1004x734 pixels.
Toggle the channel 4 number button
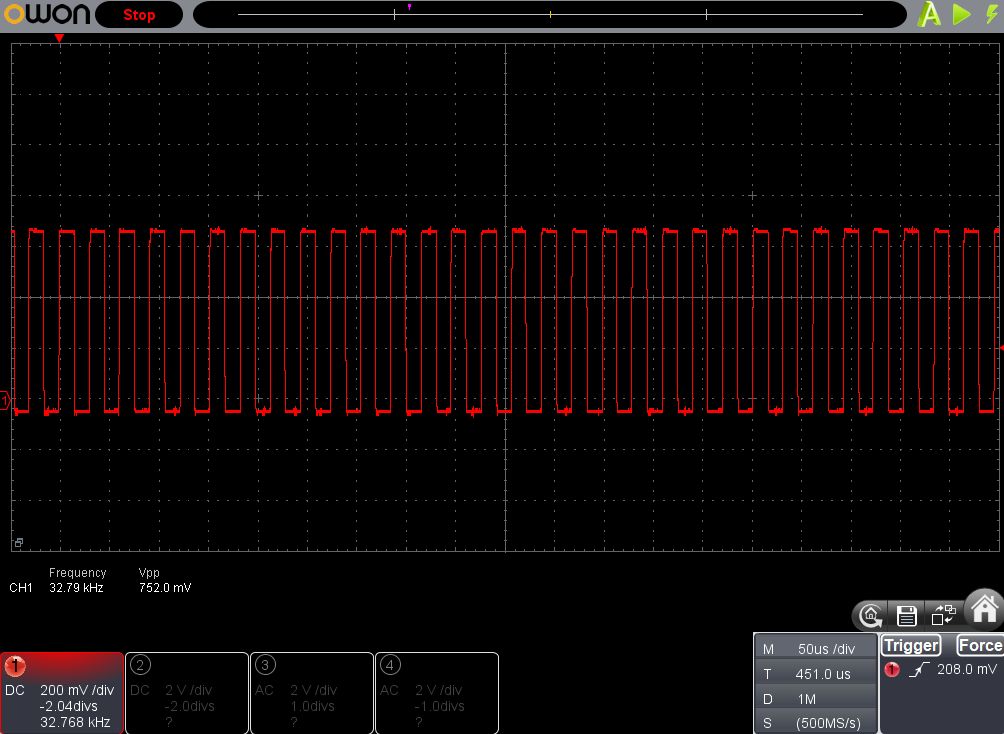pos(389,665)
